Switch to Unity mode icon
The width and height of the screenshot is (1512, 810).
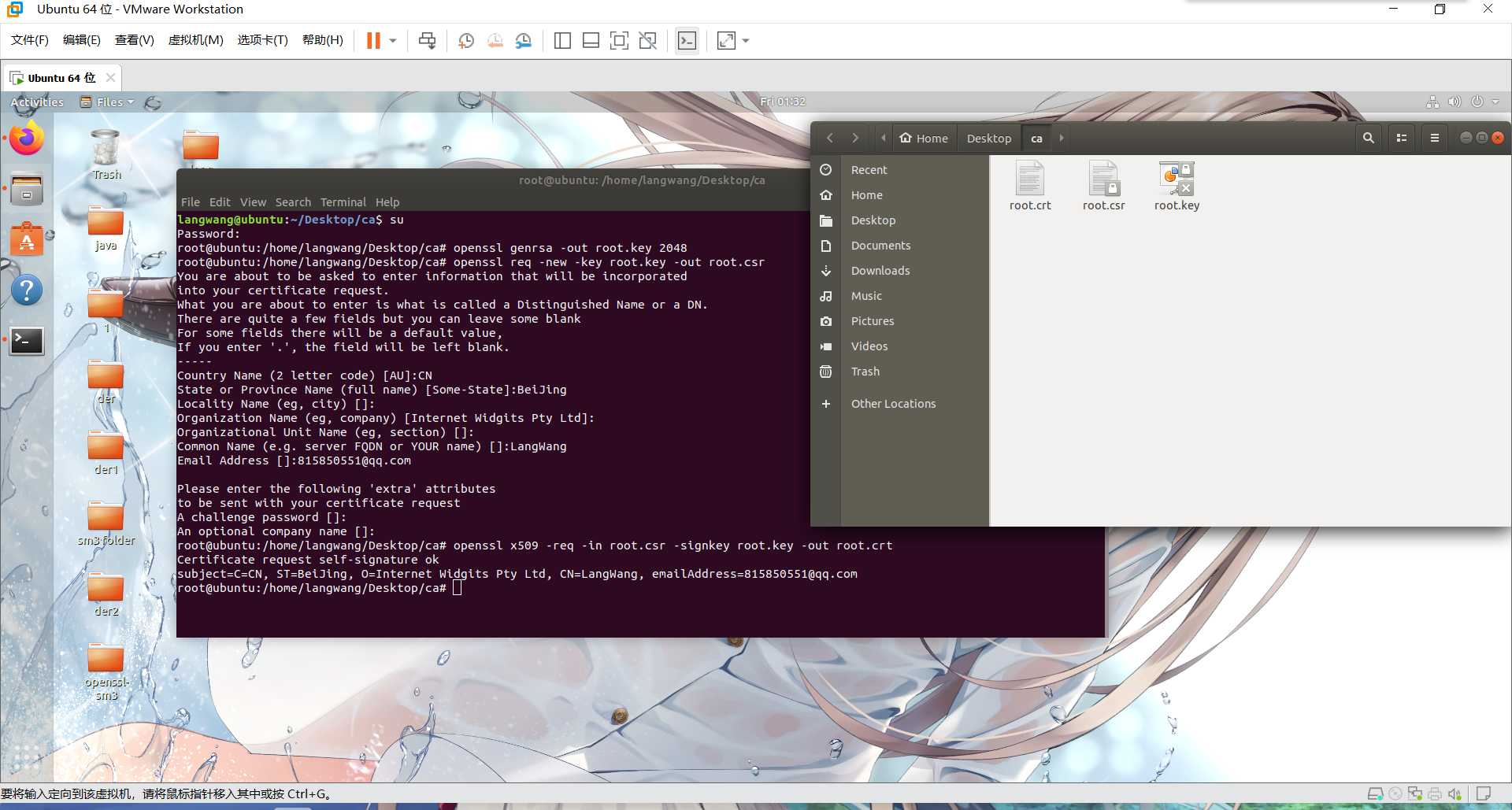(x=647, y=40)
